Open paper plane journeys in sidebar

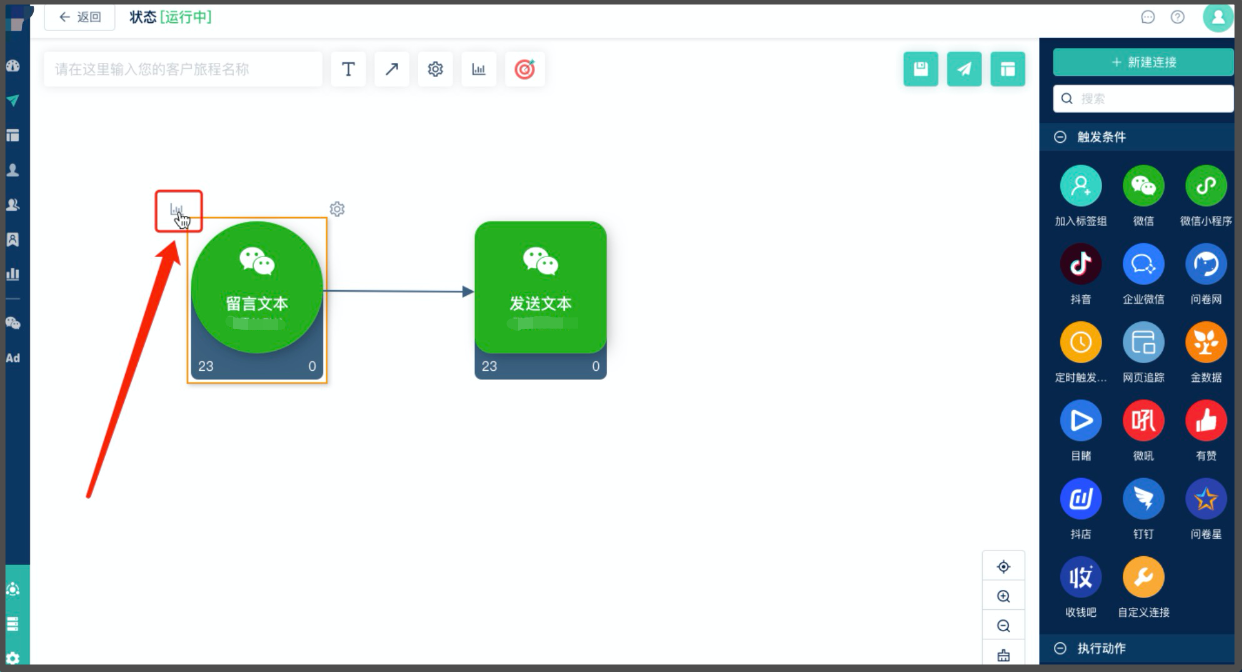point(13,101)
